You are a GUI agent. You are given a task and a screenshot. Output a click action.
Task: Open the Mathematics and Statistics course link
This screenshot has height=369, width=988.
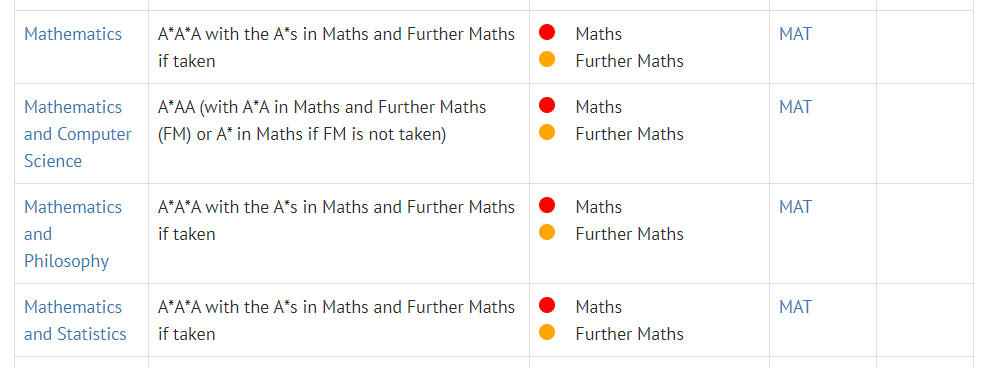75,320
